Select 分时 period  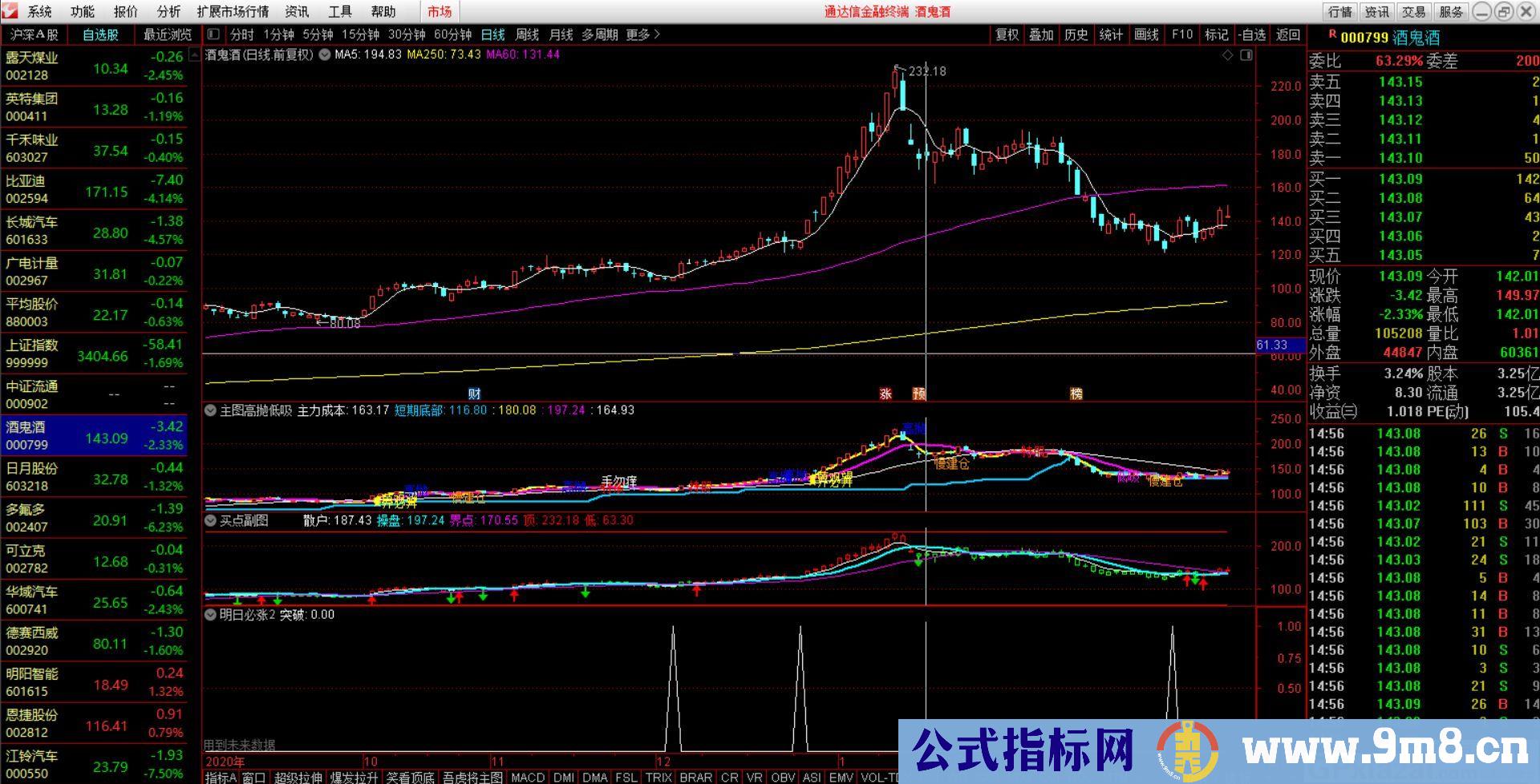(241, 34)
